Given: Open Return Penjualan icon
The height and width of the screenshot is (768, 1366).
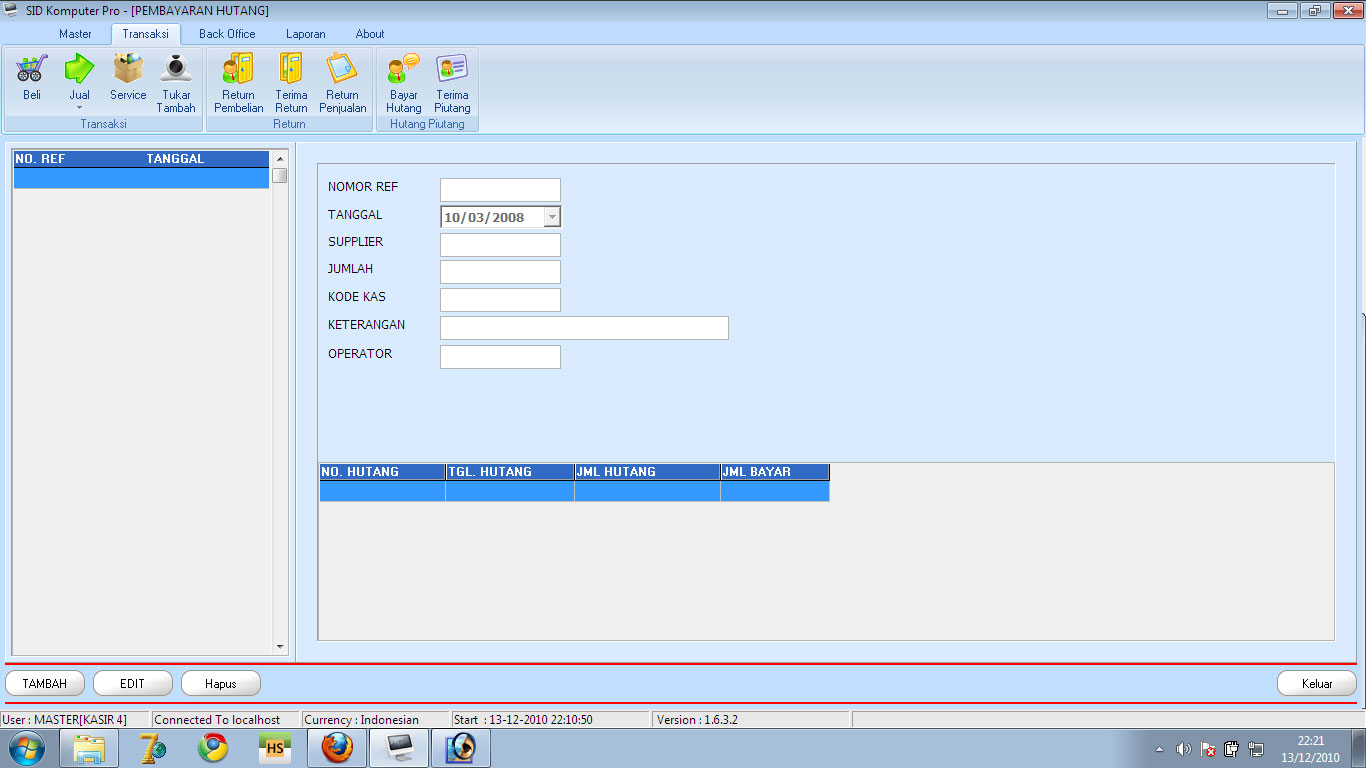Looking at the screenshot, I should 343,83.
